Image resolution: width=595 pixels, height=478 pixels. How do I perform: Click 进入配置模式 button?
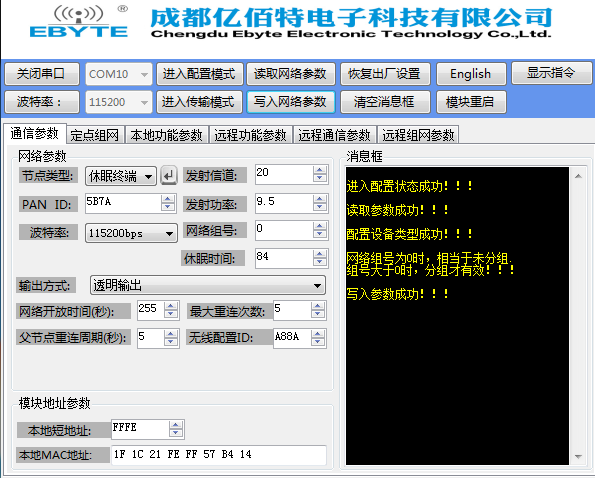(200, 74)
